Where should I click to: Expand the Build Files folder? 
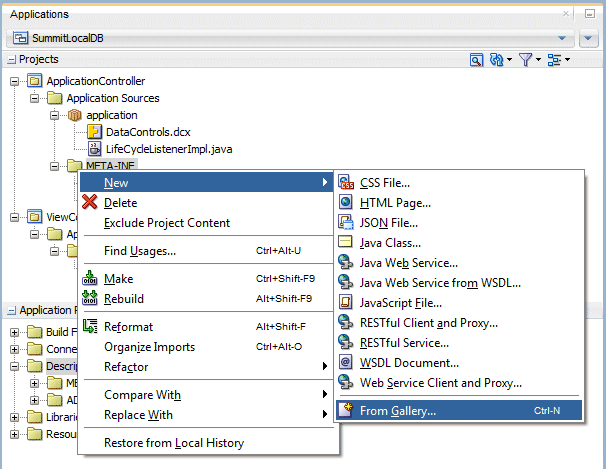point(14,332)
